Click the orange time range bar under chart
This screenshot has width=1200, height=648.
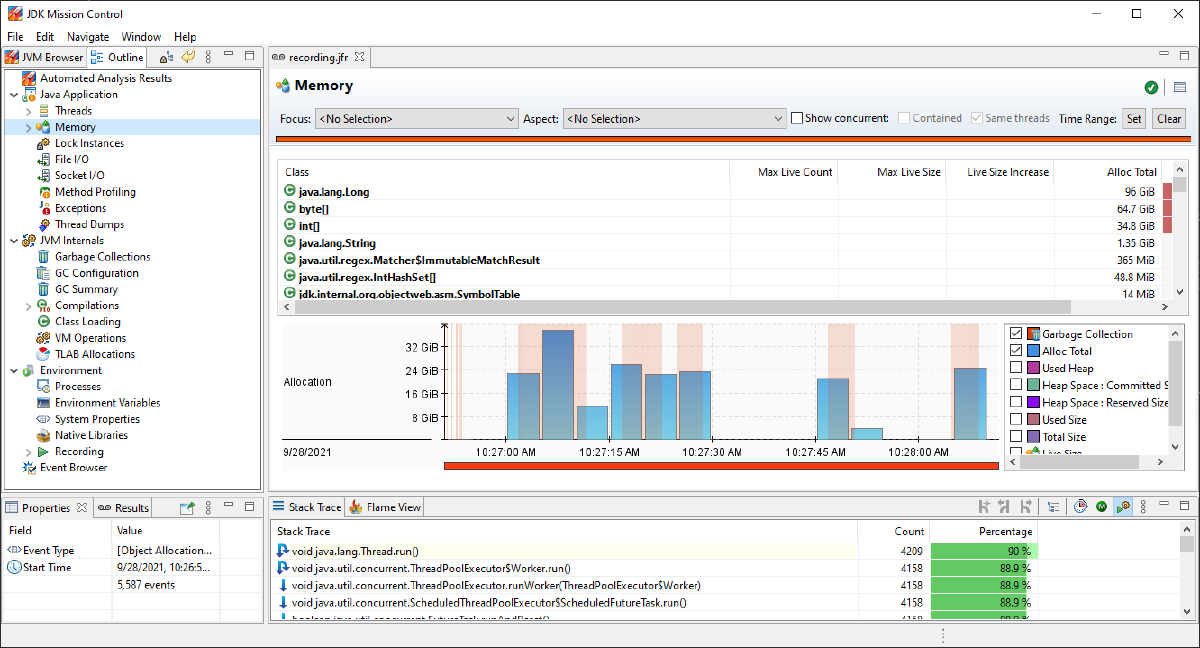[x=720, y=466]
